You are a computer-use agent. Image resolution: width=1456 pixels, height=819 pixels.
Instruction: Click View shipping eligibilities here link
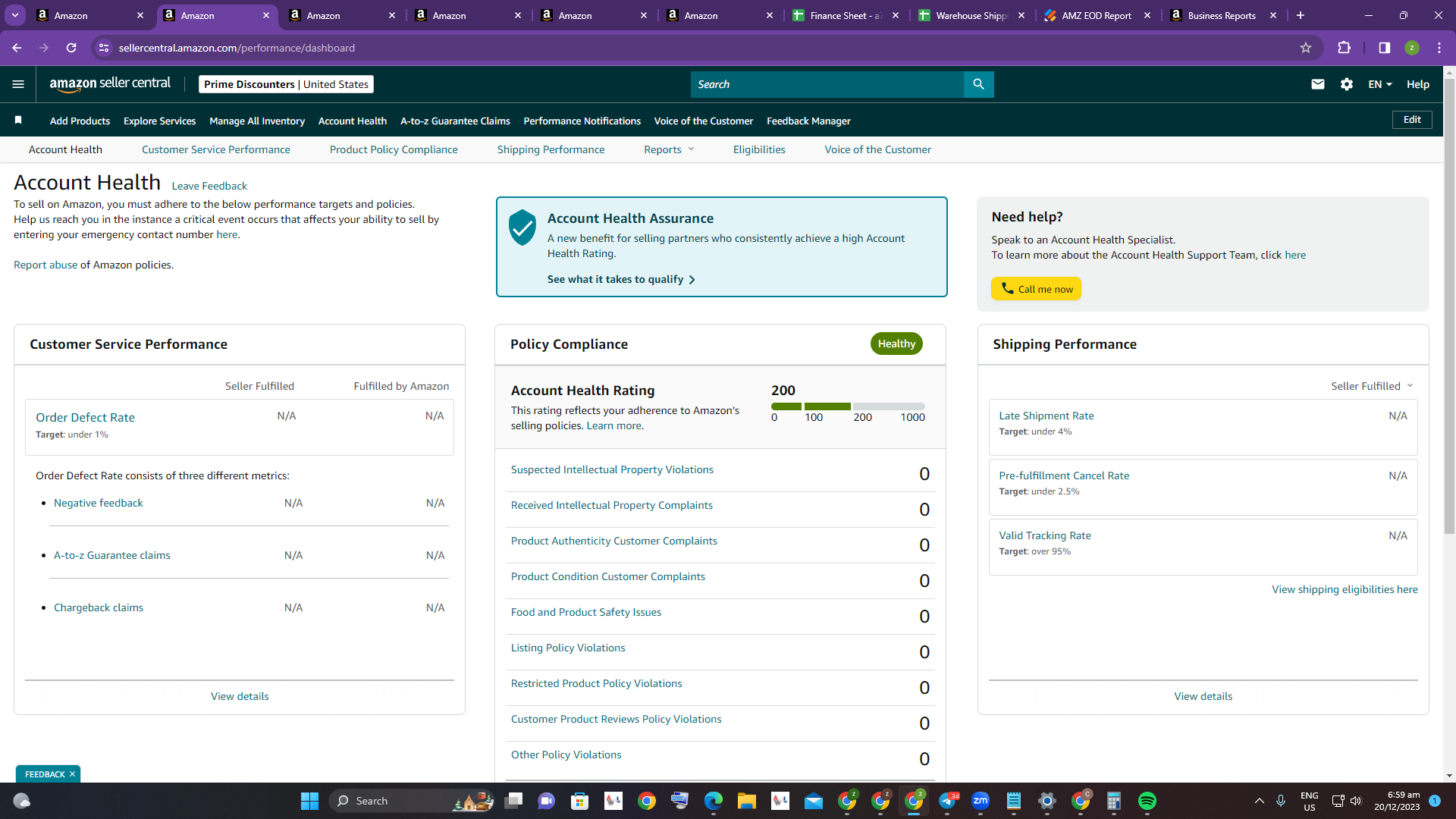click(x=1345, y=589)
